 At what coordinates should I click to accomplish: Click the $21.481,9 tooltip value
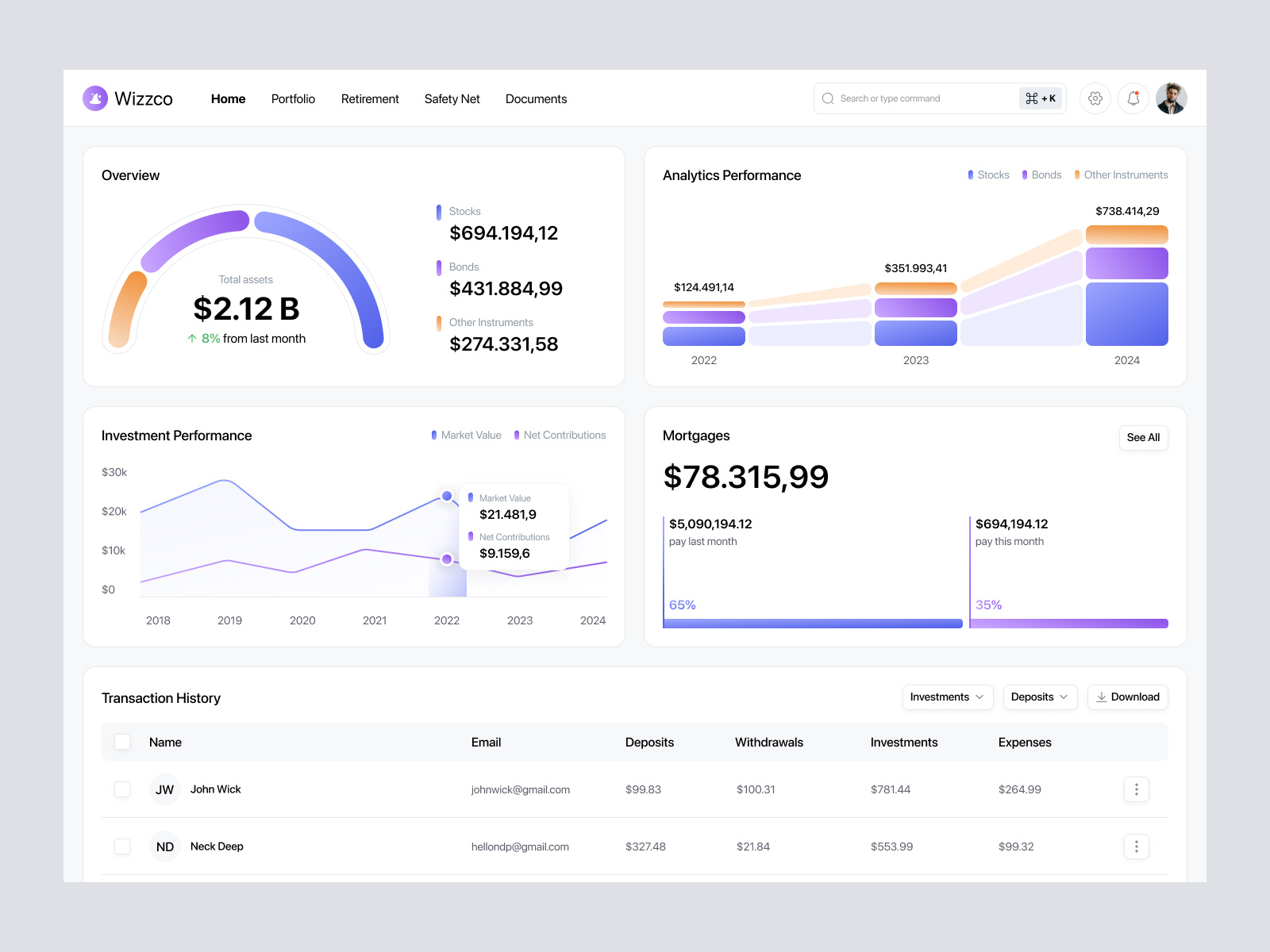tap(508, 515)
